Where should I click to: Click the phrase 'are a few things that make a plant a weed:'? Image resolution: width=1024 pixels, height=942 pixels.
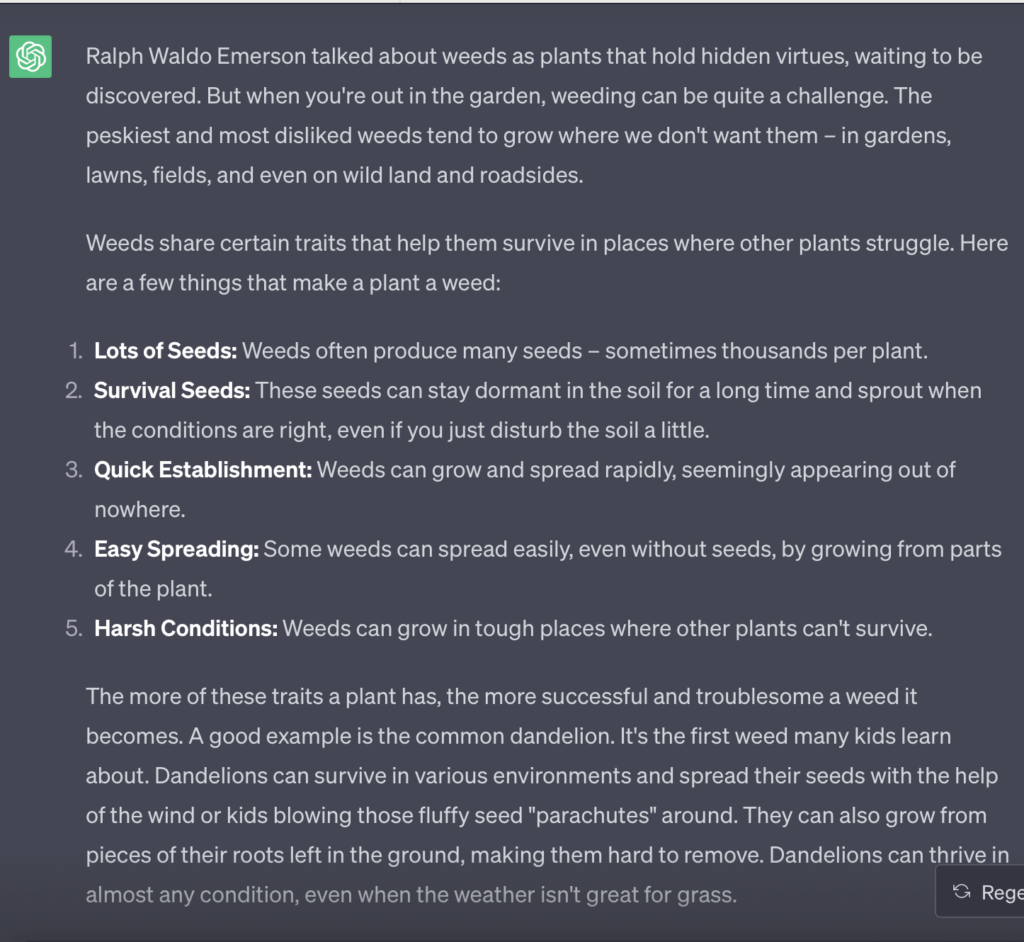click(x=293, y=283)
